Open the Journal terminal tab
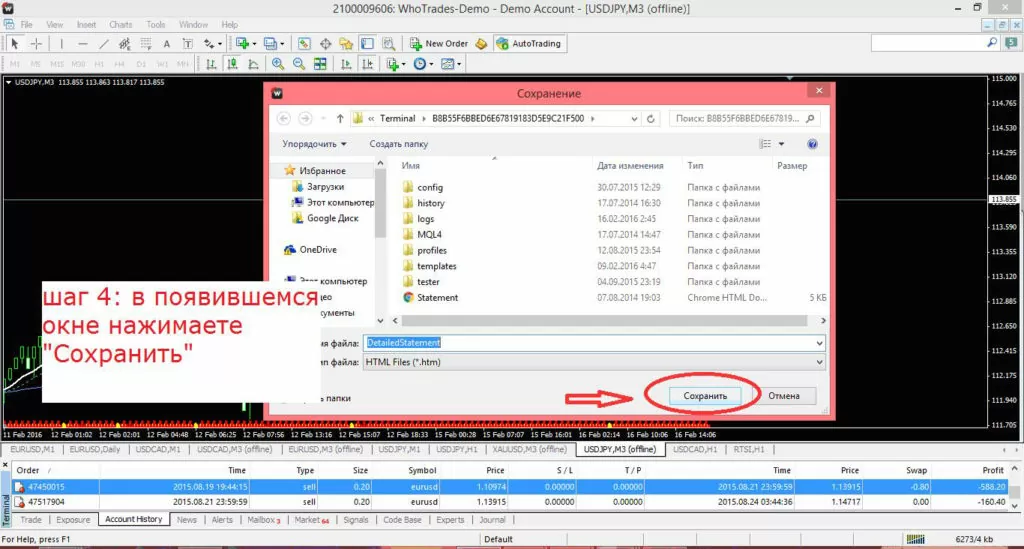The width and height of the screenshot is (1024, 549). click(492, 520)
